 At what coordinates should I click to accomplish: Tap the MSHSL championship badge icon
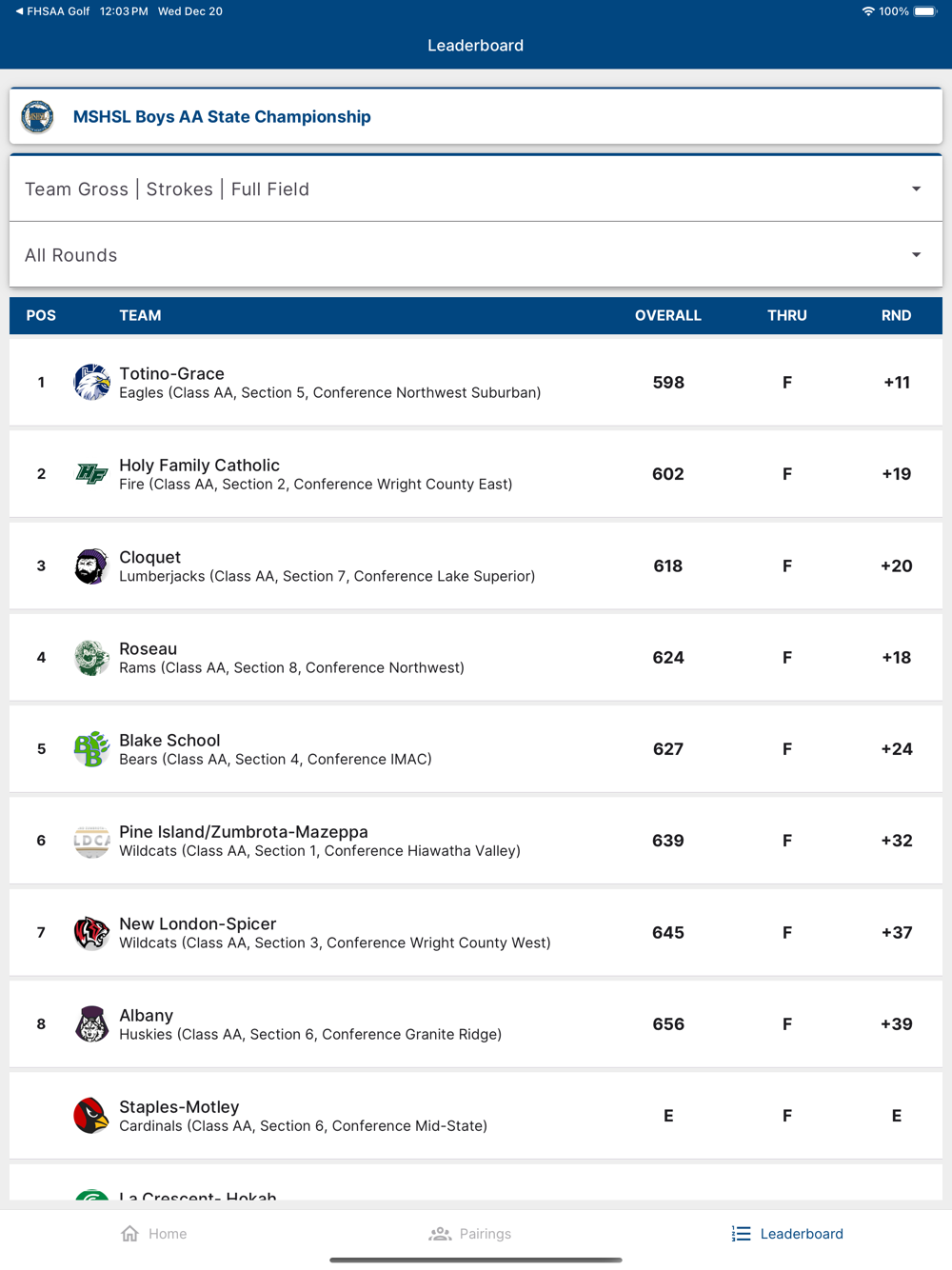(x=38, y=117)
